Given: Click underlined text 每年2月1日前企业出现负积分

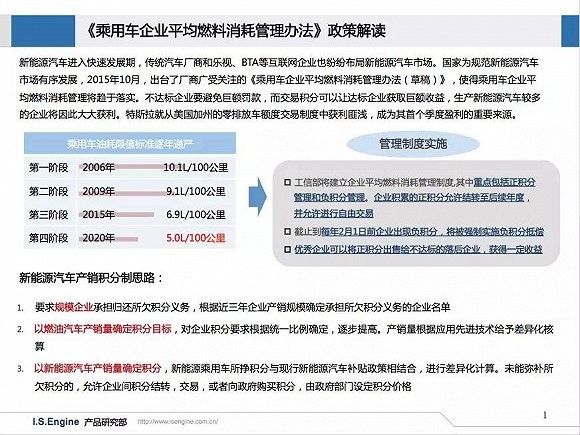Looking at the screenshot, I should click(x=379, y=232).
